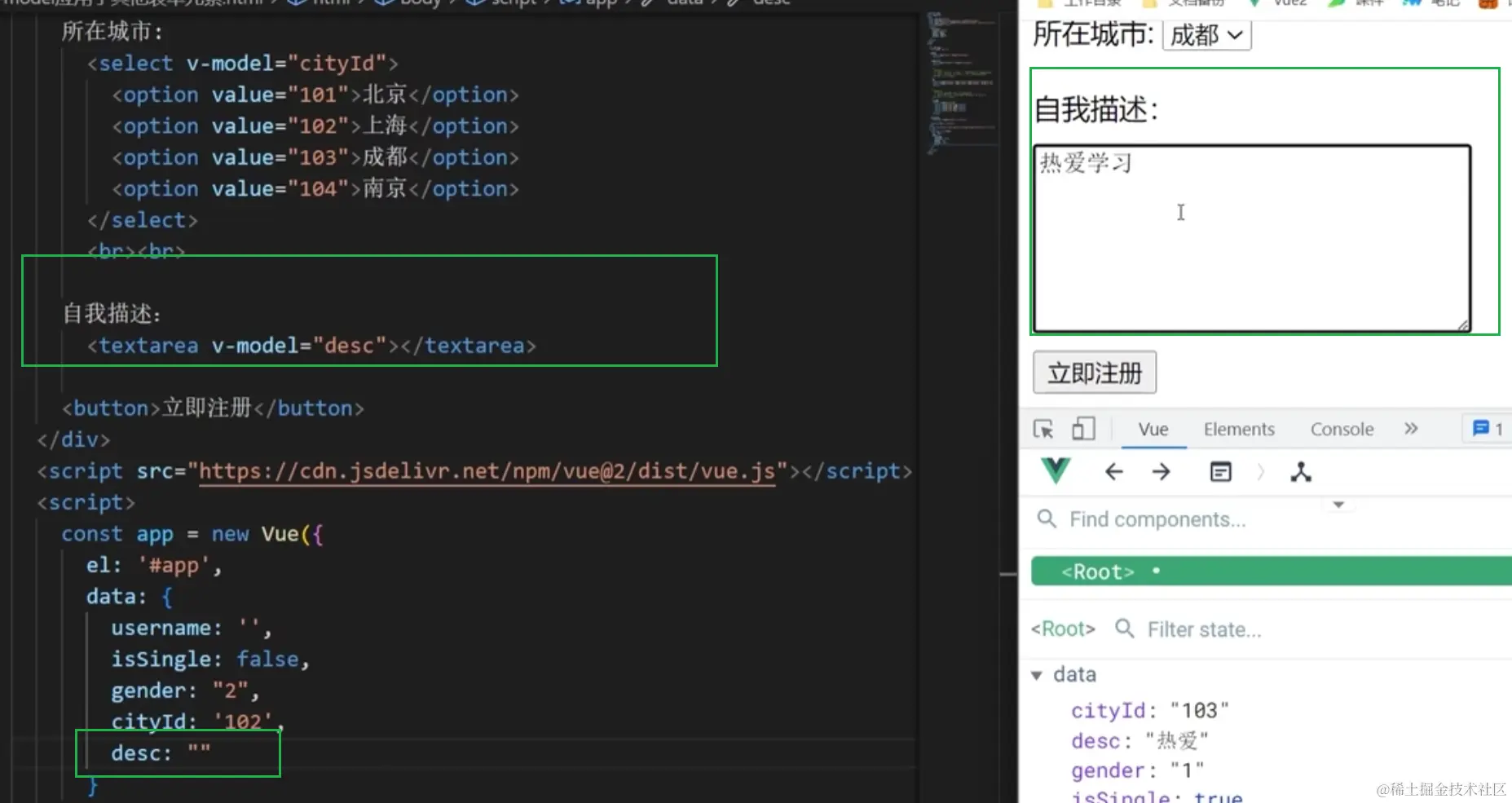Click the select v-model="cityId" code line
The image size is (1512, 803).
point(242,63)
